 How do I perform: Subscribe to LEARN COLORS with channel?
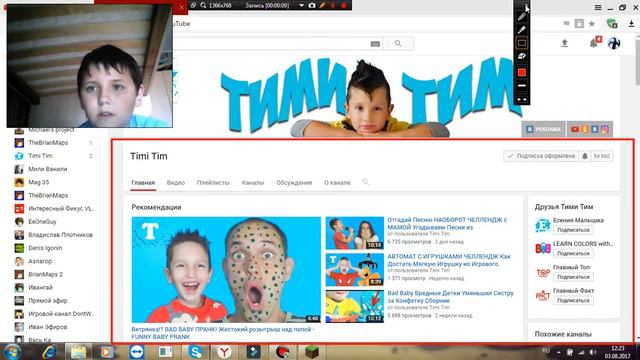tap(573, 253)
